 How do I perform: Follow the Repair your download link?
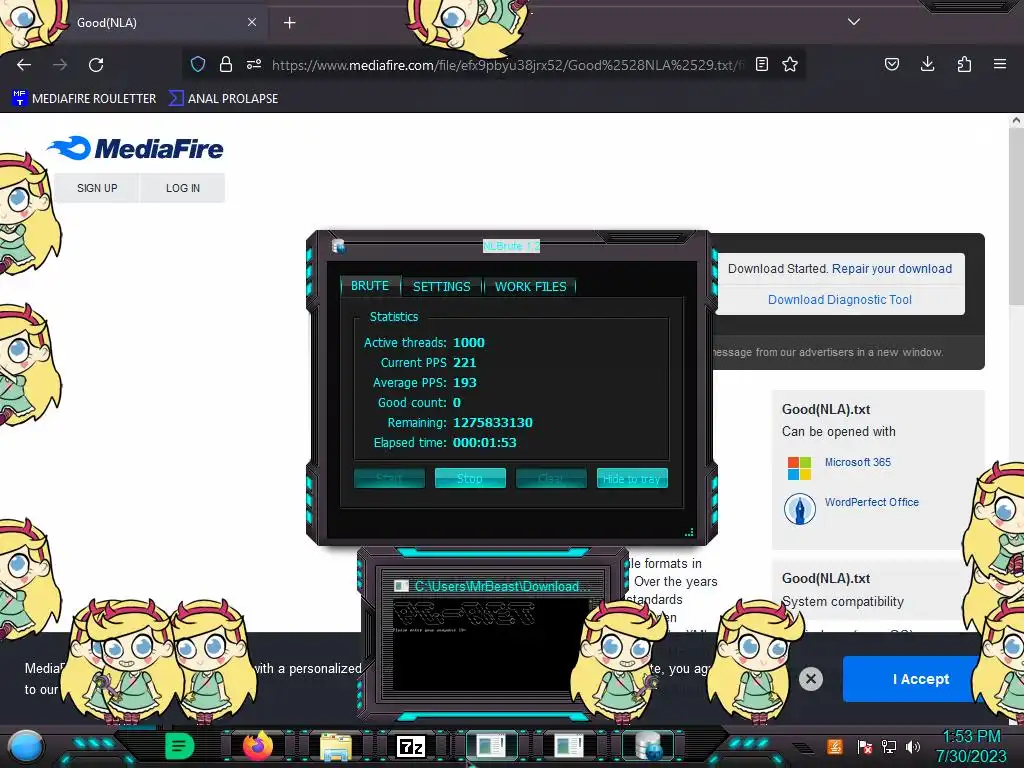(891, 269)
